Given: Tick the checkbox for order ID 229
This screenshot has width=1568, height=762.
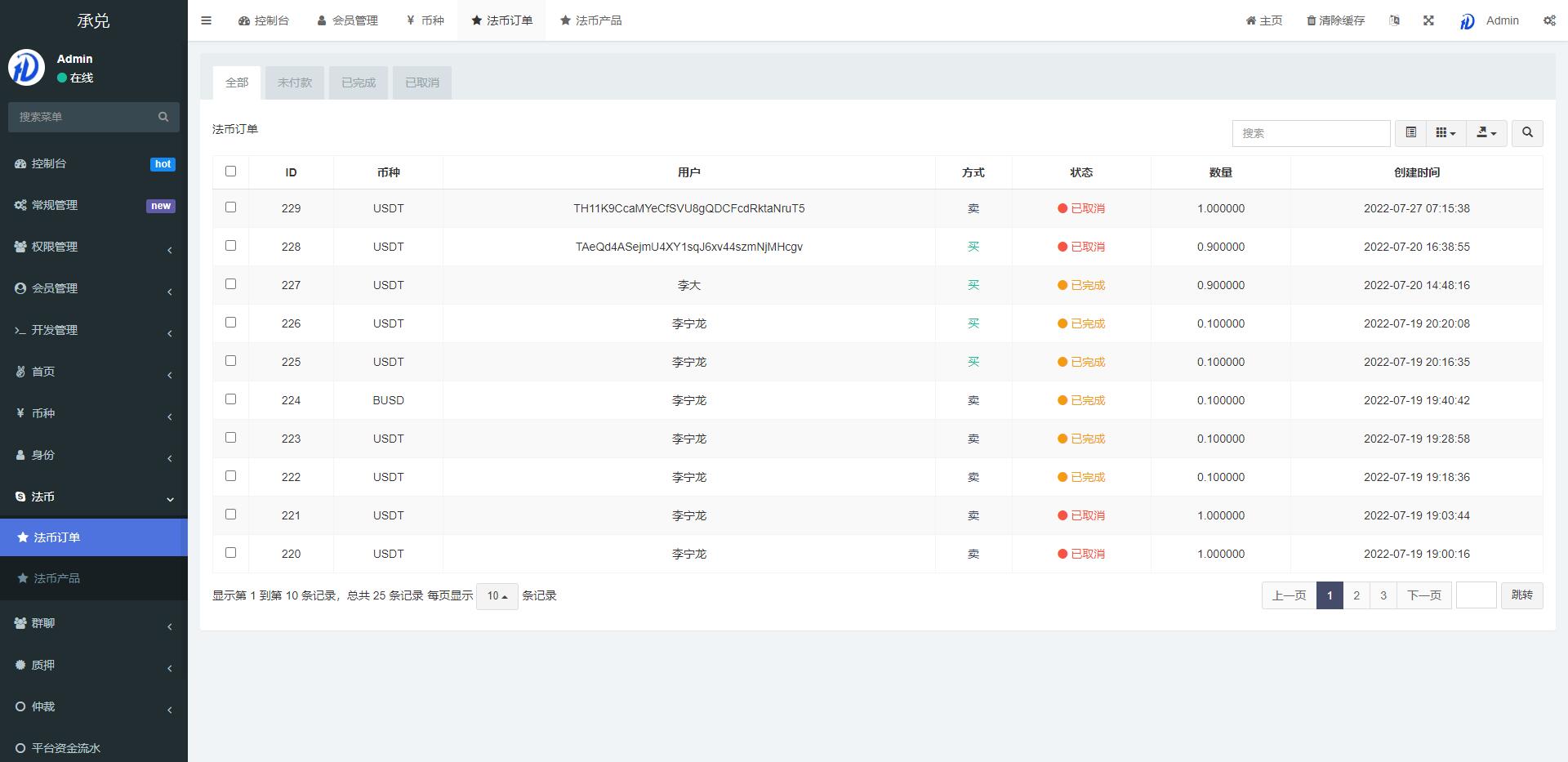Looking at the screenshot, I should coord(230,207).
